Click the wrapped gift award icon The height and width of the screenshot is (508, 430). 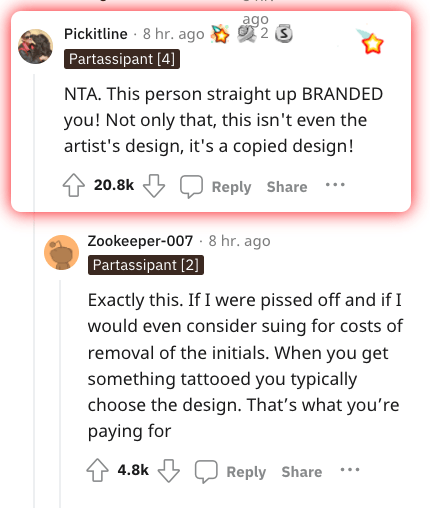click(246, 34)
